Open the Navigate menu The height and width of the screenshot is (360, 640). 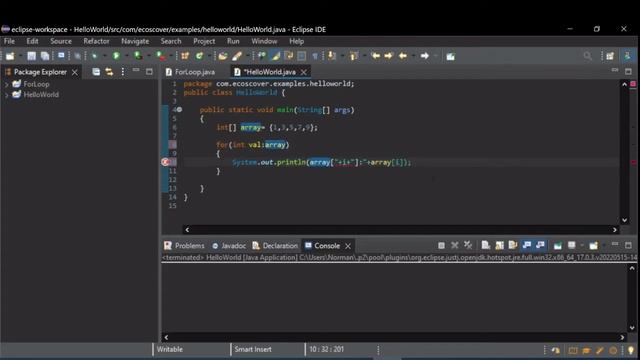(x=135, y=41)
